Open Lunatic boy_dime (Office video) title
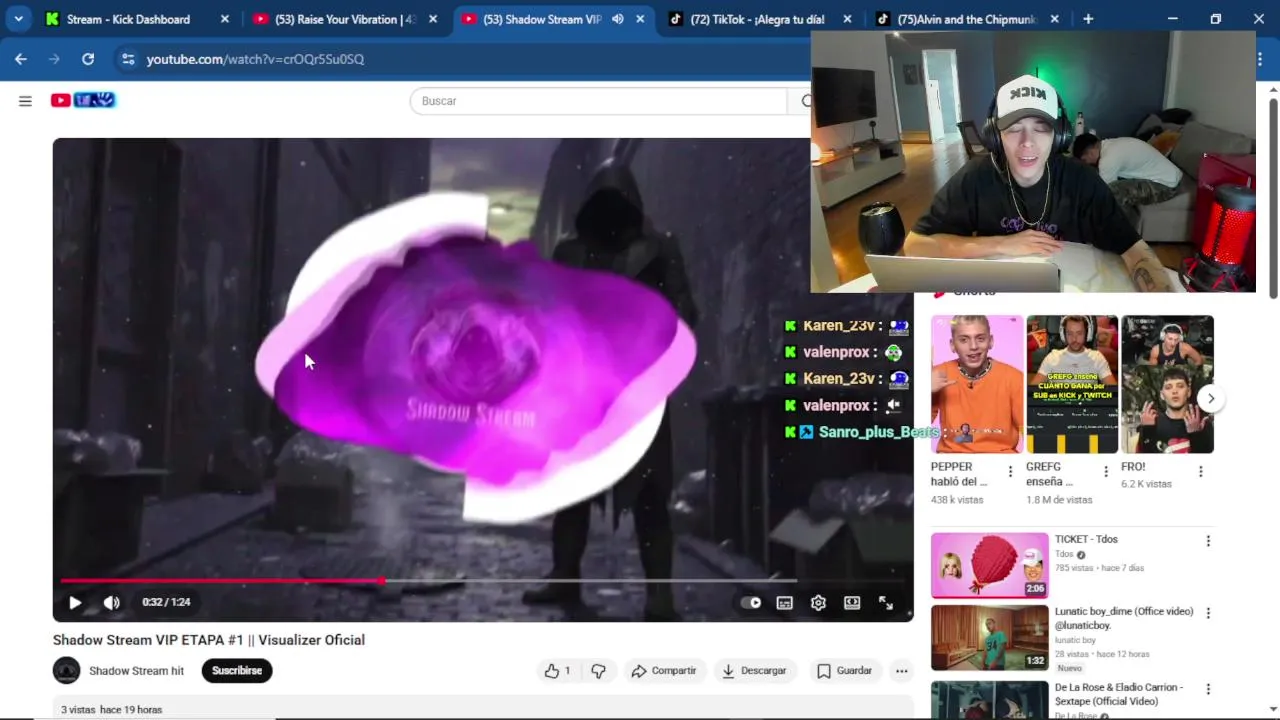 (1124, 618)
